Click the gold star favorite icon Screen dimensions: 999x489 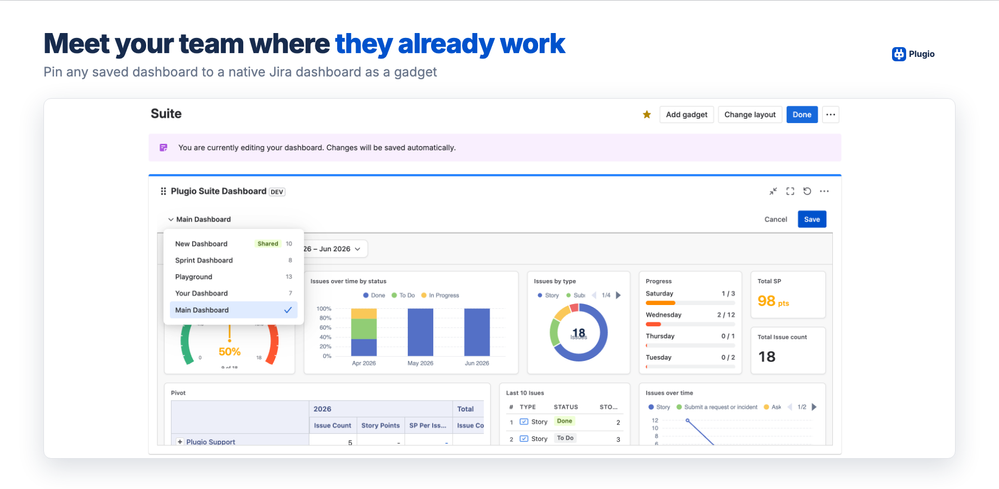[x=647, y=115]
